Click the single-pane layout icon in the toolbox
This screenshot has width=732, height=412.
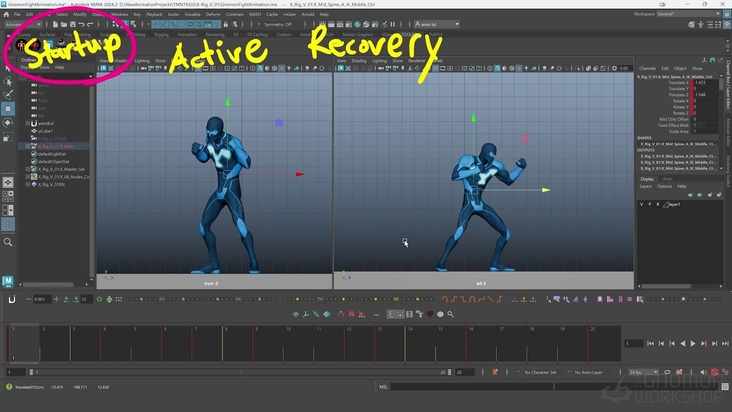coord(8,182)
